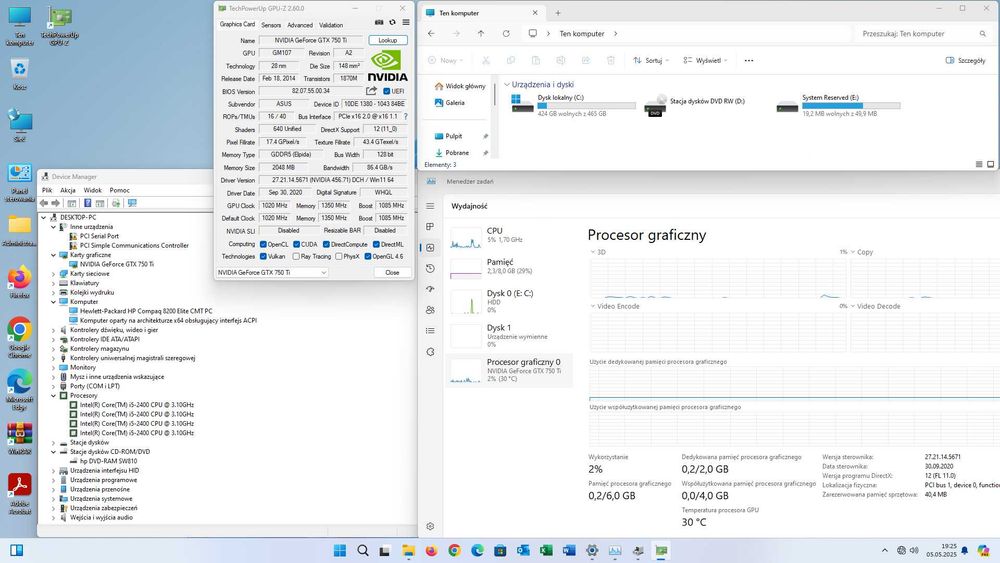Open the Plik menu in Device Manager
This screenshot has height=563, width=1000.
tap(47, 190)
